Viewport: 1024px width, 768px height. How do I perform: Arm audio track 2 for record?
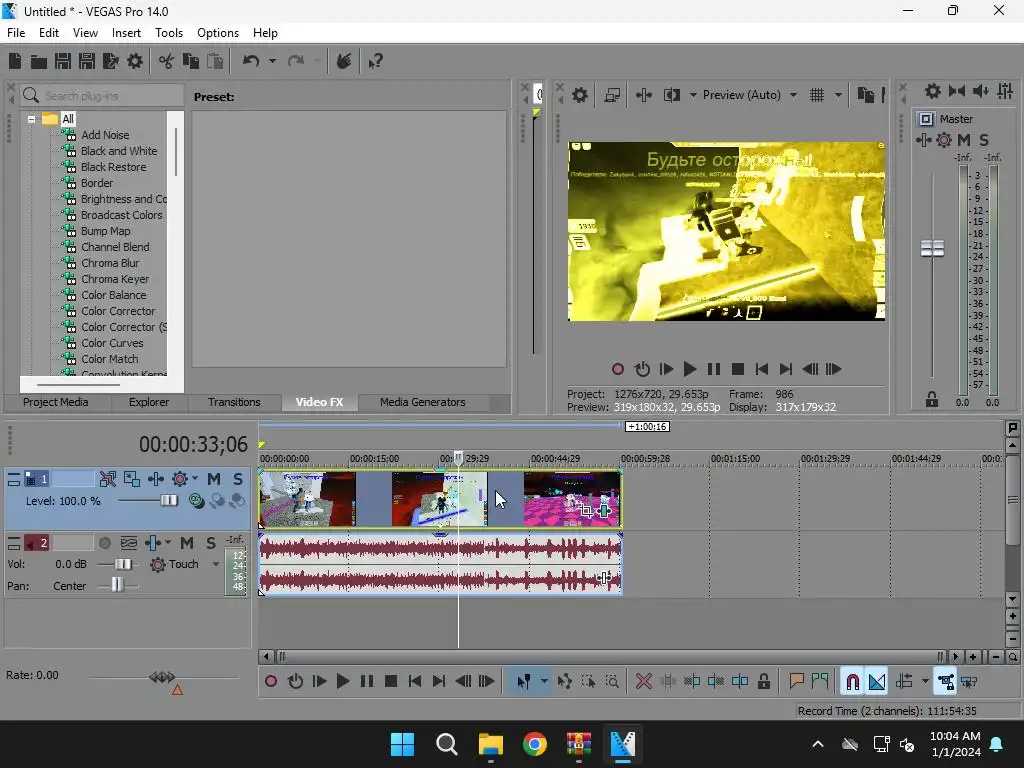(104, 543)
